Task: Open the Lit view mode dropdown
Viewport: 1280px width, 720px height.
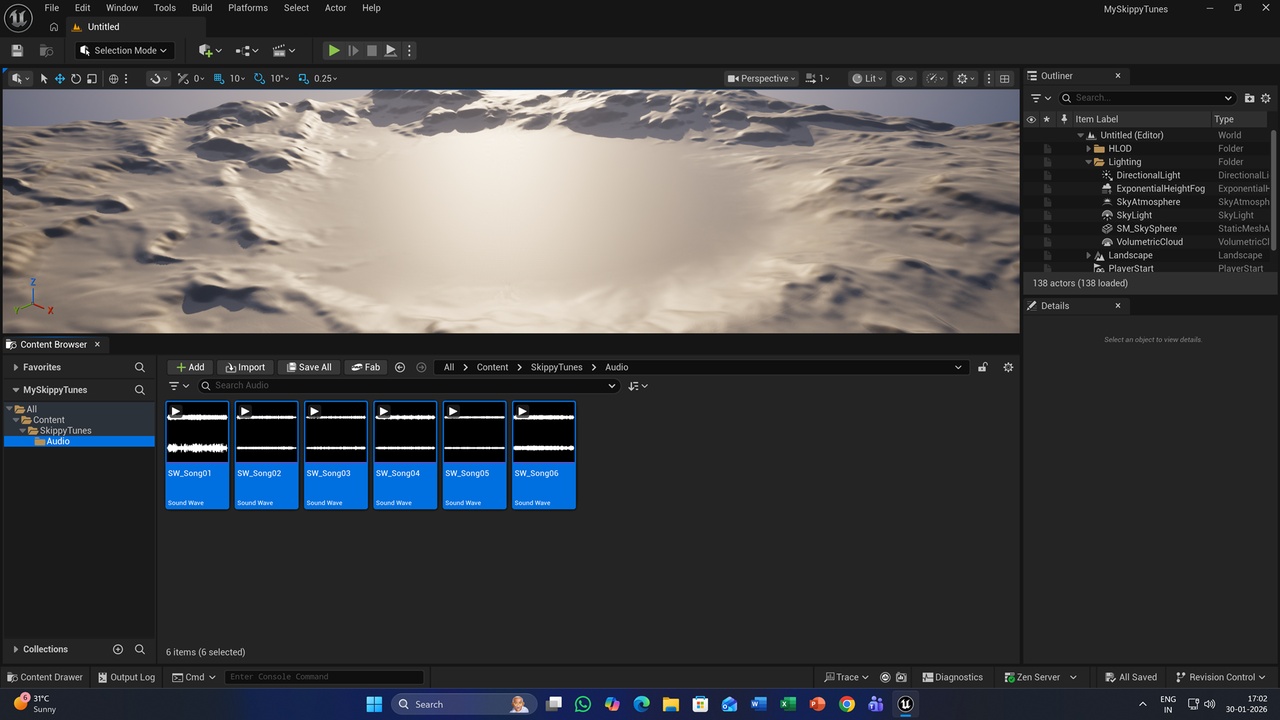Action: (869, 78)
